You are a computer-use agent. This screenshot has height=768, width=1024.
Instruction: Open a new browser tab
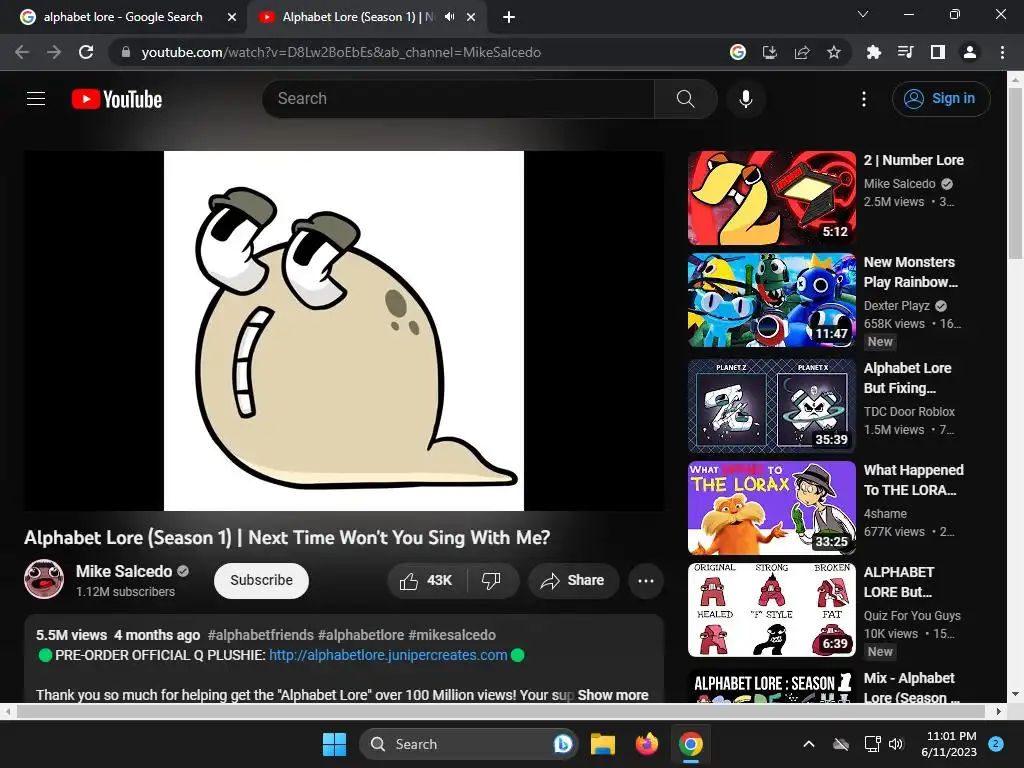click(x=509, y=17)
